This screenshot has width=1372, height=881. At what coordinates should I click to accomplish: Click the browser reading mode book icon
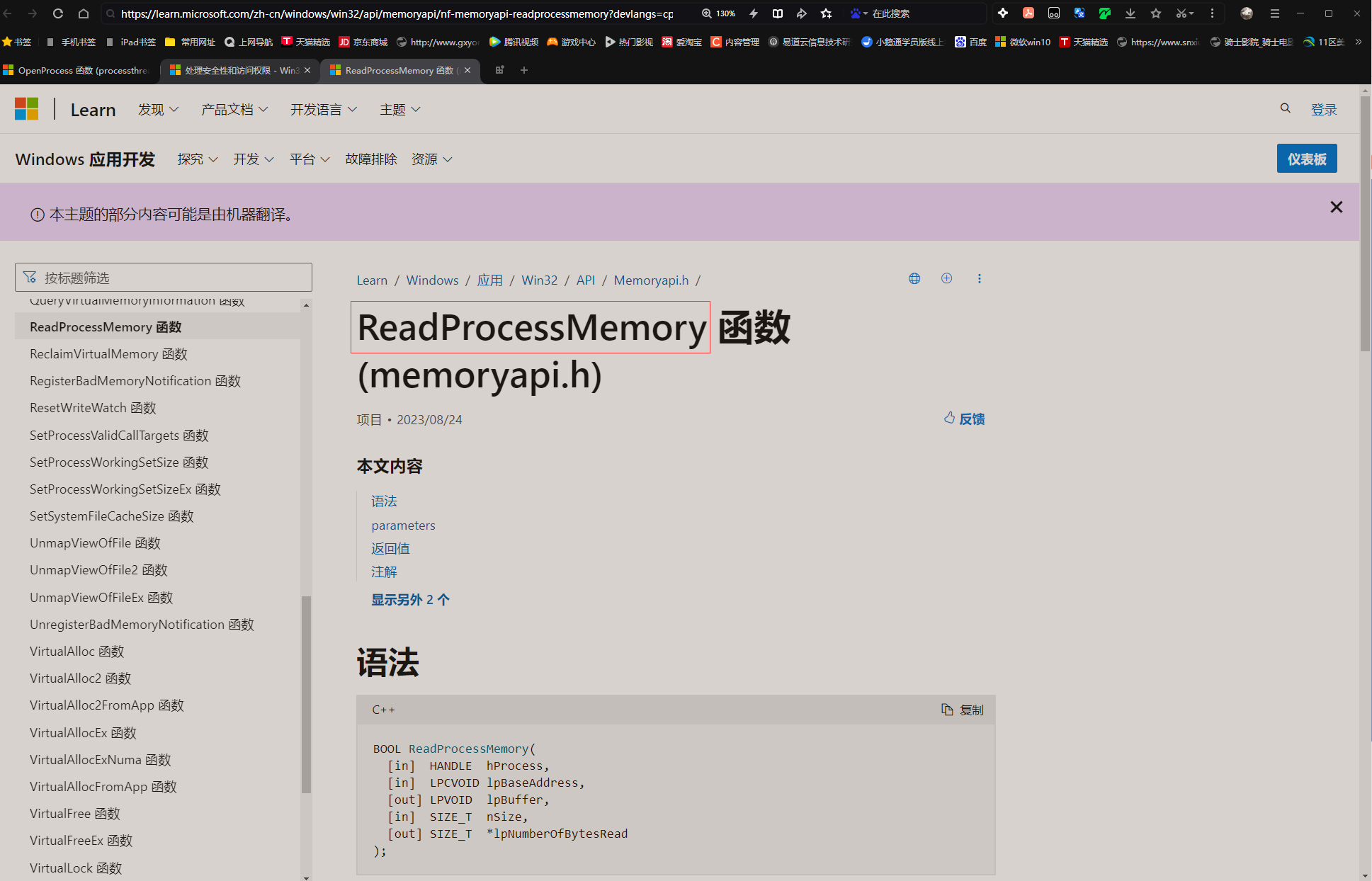(777, 13)
